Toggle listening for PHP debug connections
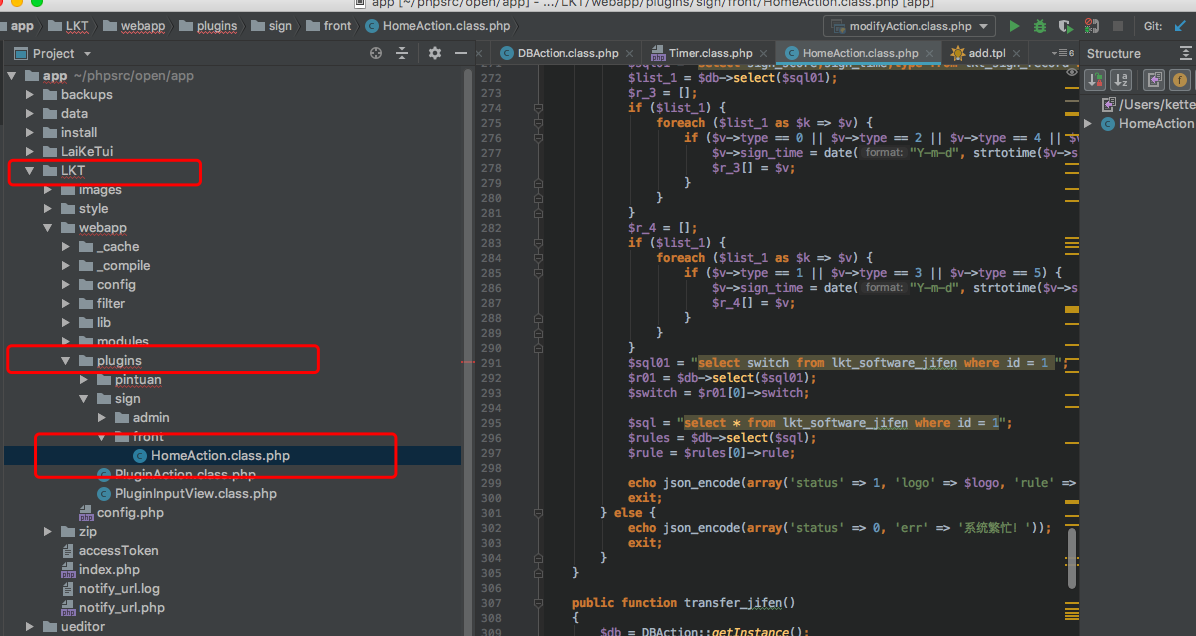This screenshot has height=636, width=1196. [1092, 26]
